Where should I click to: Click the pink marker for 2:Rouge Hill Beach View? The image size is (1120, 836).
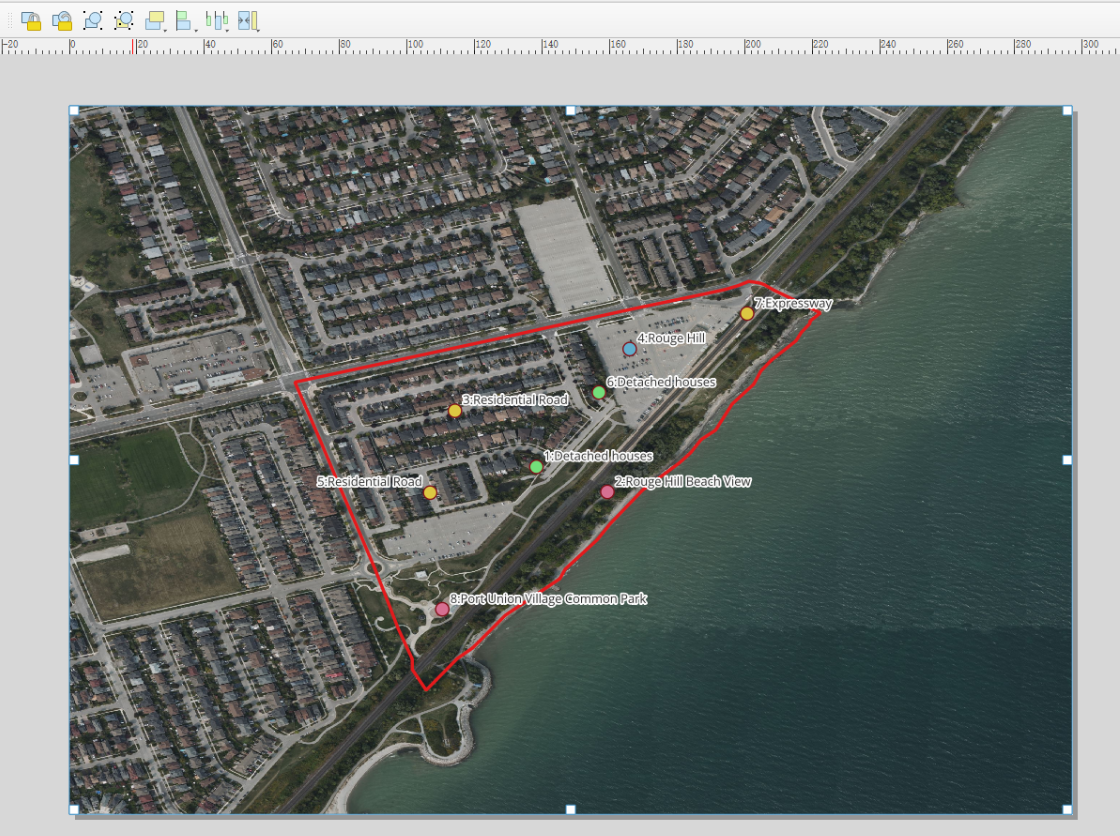coord(606,492)
